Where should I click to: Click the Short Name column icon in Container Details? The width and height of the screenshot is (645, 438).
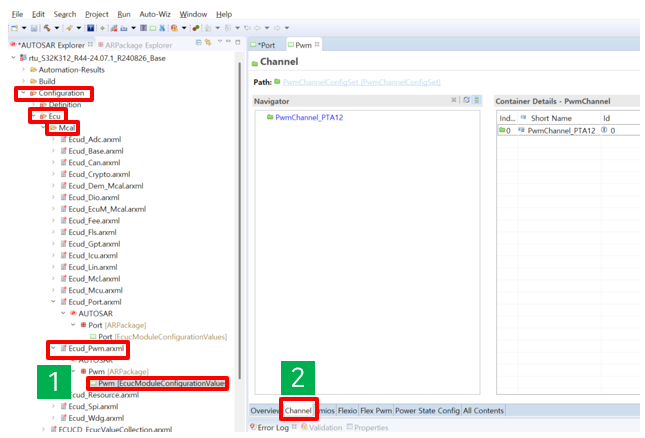pos(523,118)
